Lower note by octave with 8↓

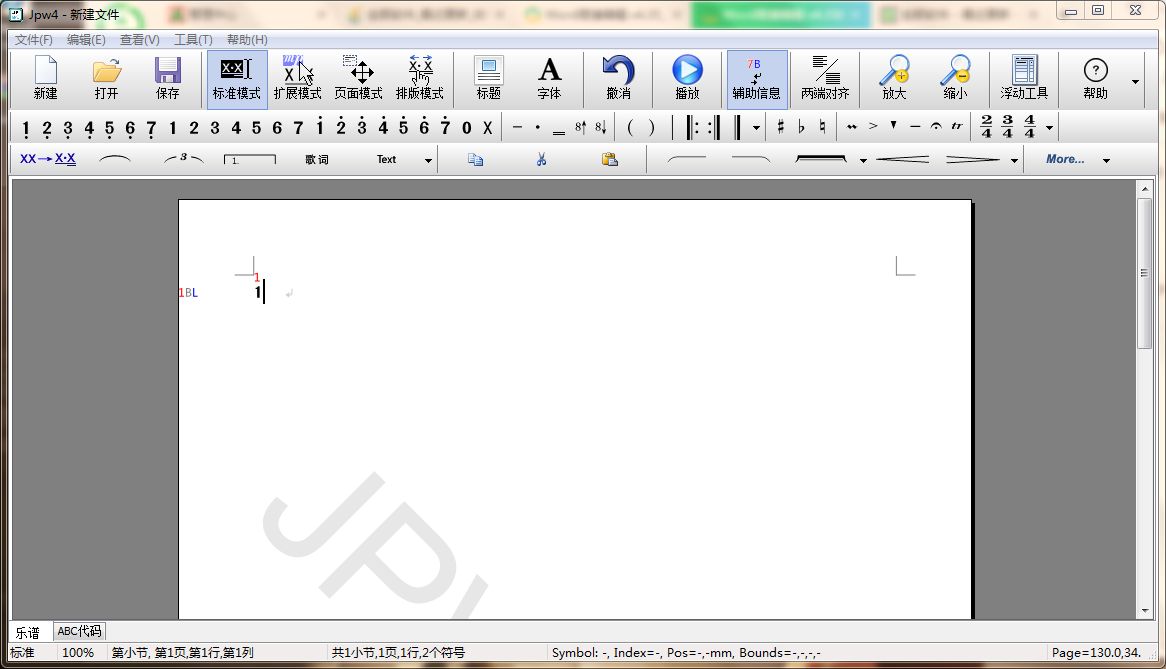click(601, 127)
